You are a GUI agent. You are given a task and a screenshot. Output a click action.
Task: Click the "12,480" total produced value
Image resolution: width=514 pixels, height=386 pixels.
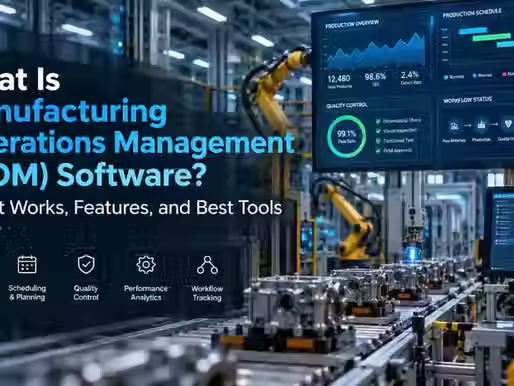pyautogui.click(x=339, y=79)
